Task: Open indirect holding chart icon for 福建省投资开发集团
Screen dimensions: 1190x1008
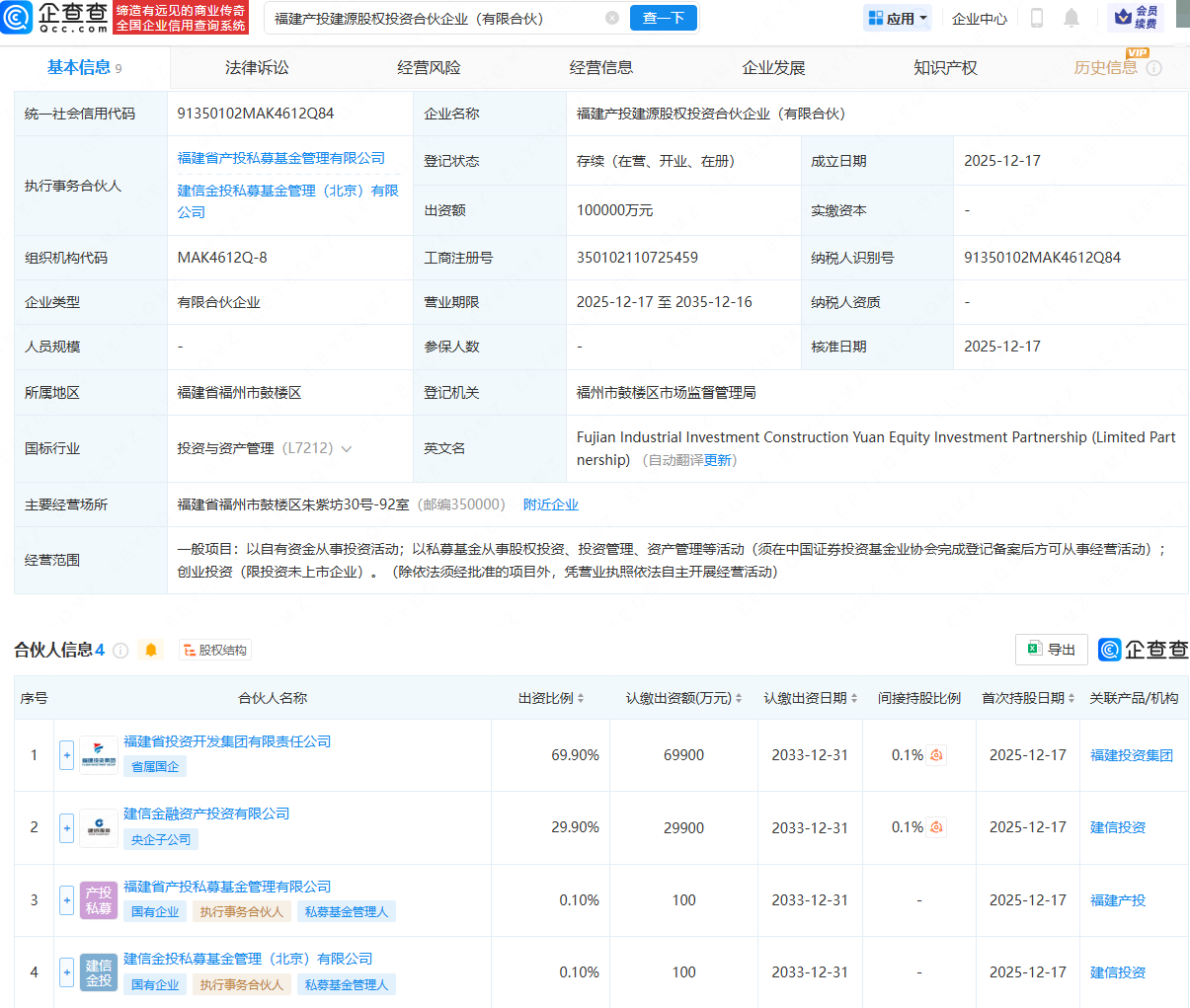Action: pos(936,755)
